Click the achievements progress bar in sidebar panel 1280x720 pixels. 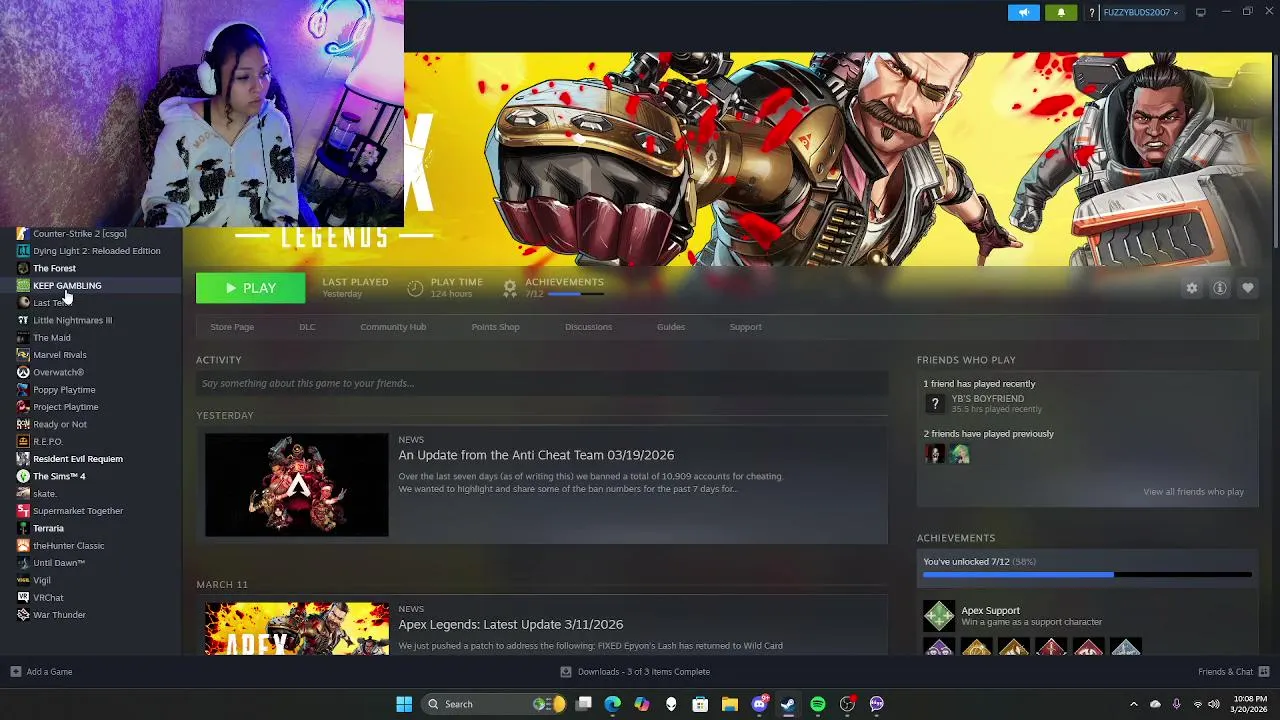click(1086, 575)
